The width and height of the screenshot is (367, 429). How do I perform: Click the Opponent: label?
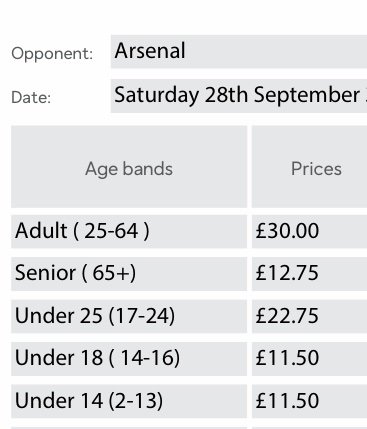(x=52, y=54)
